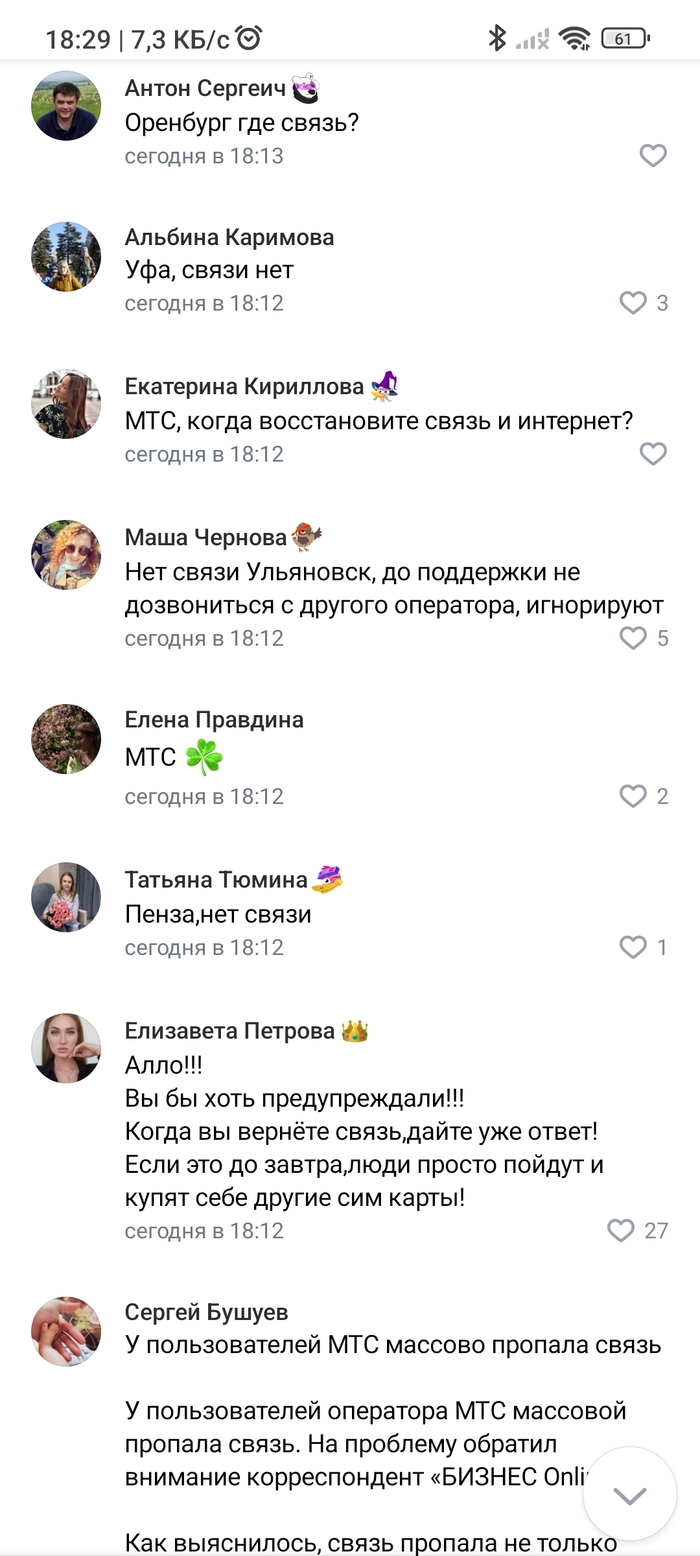Tap the Wi-Fi icon in status bar
The height and width of the screenshot is (1556, 700).
(x=574, y=39)
